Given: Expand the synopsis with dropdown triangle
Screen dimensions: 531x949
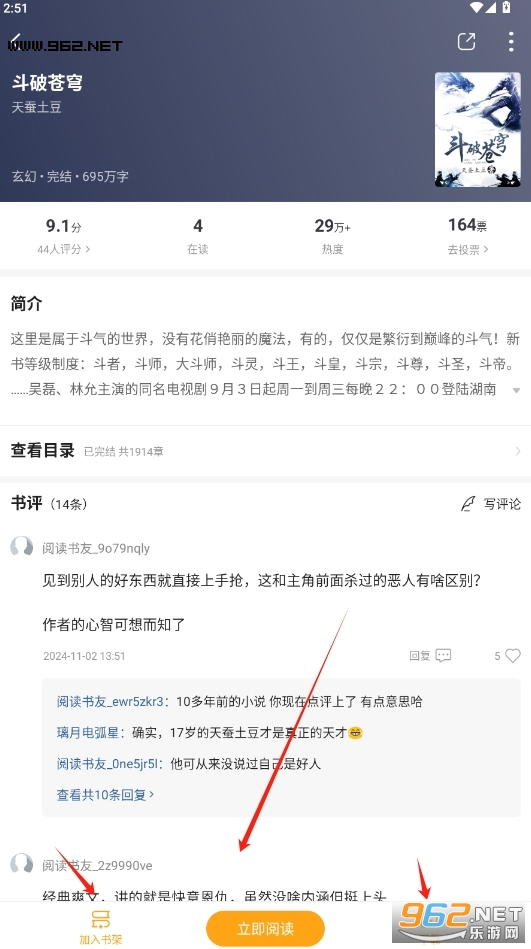Looking at the screenshot, I should tap(516, 390).
